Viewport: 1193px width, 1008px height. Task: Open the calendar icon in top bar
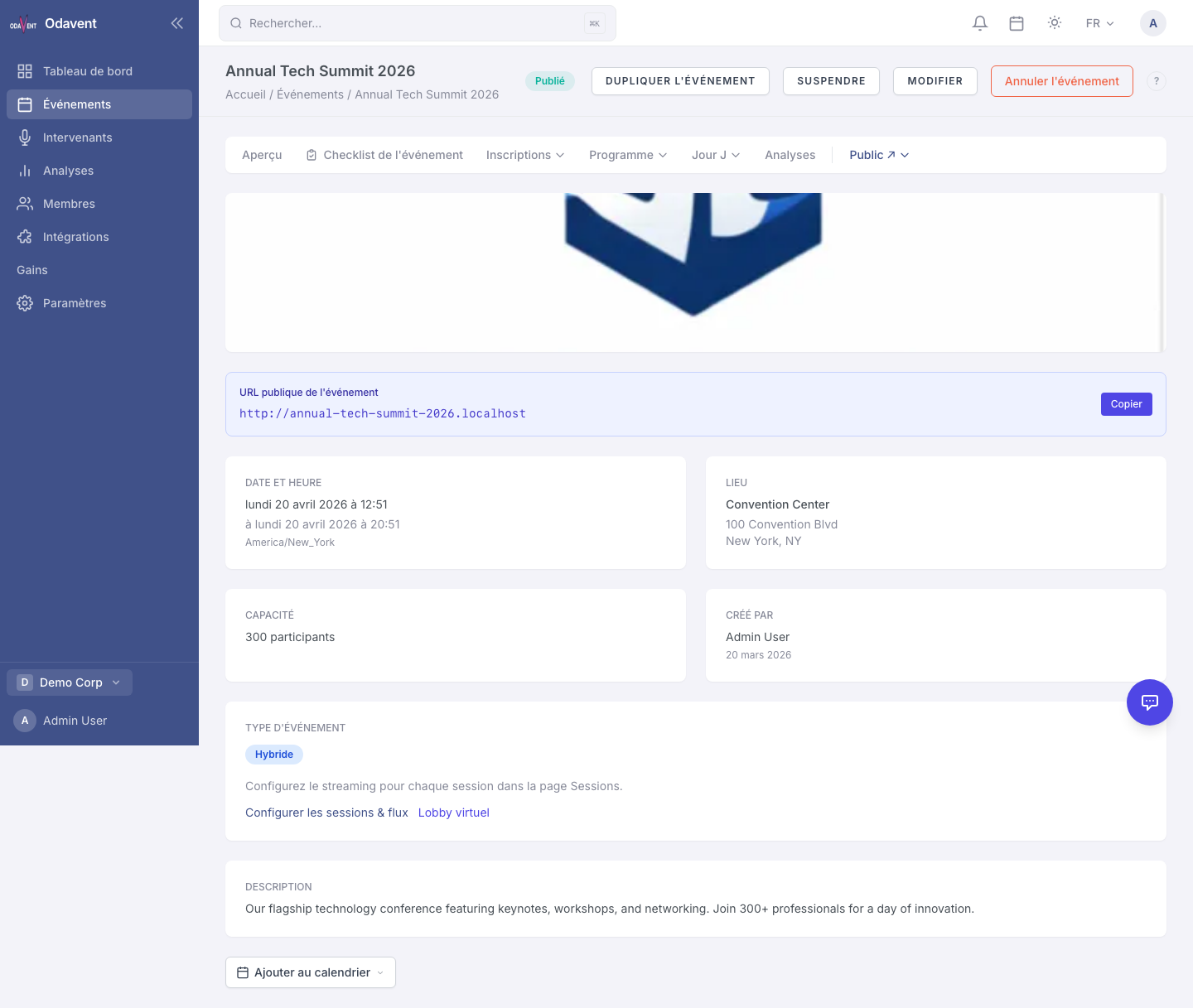tap(1017, 23)
